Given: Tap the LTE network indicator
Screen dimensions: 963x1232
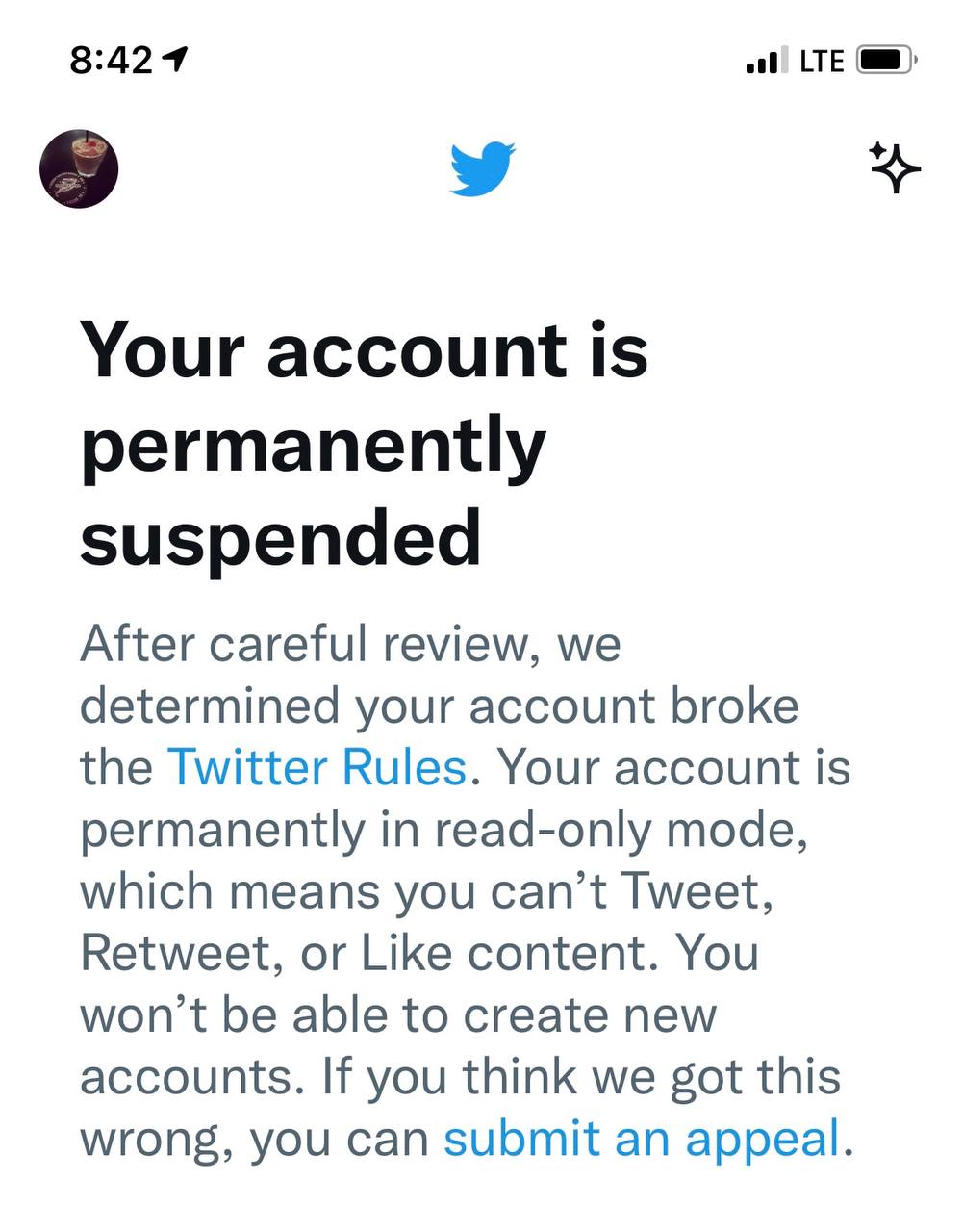Looking at the screenshot, I should 822,61.
